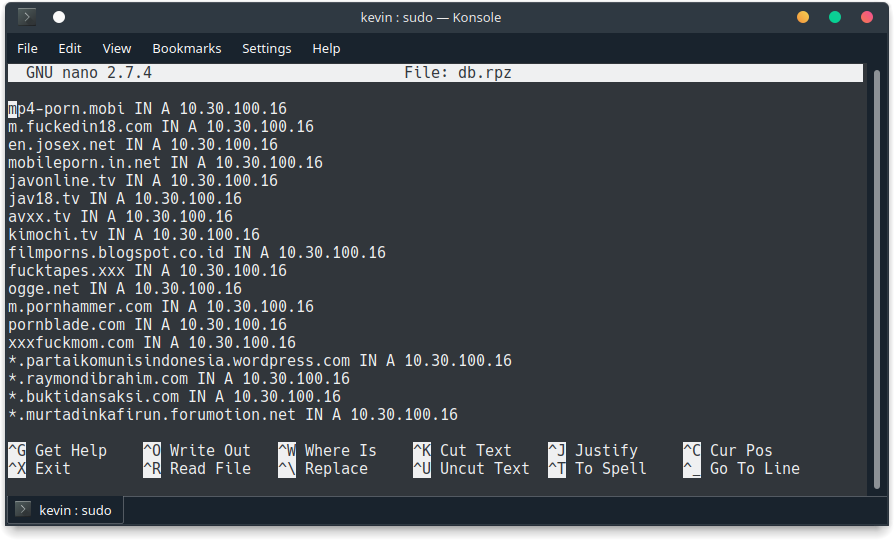Click the line starting '*.buktidansaksi.com'
894x540 pixels.
coord(174,396)
